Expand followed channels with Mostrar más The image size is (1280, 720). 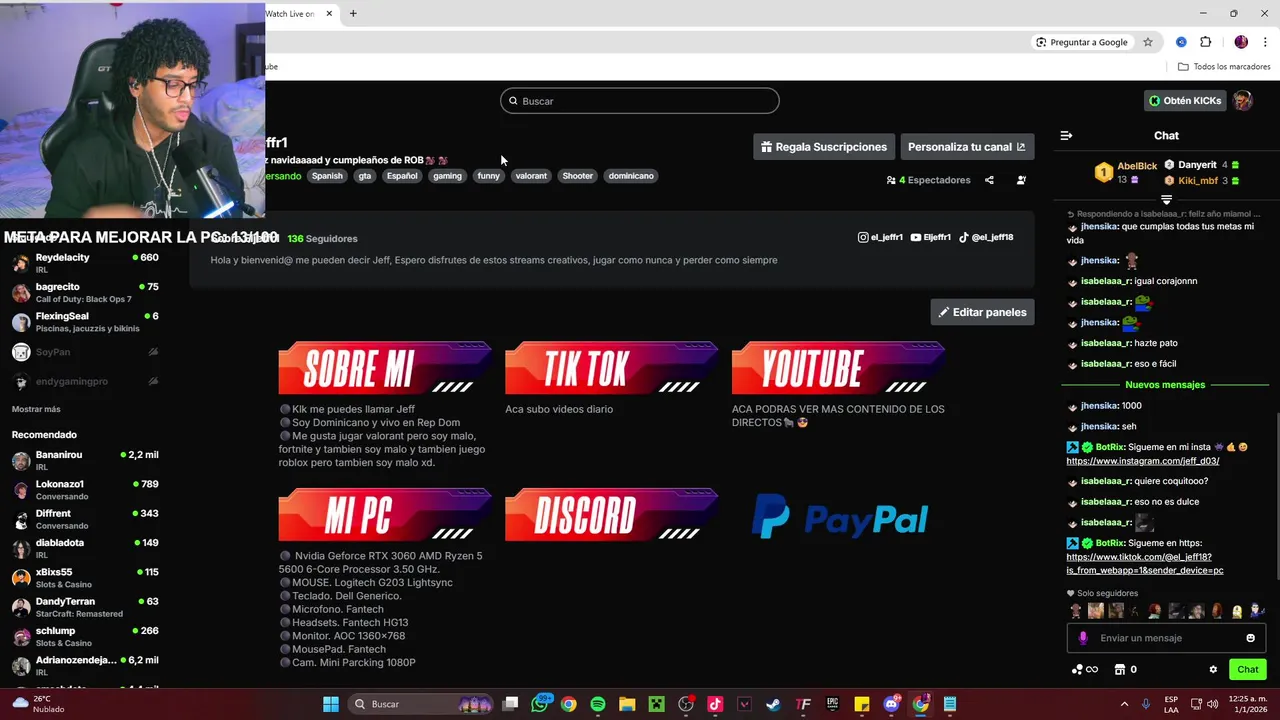36,409
